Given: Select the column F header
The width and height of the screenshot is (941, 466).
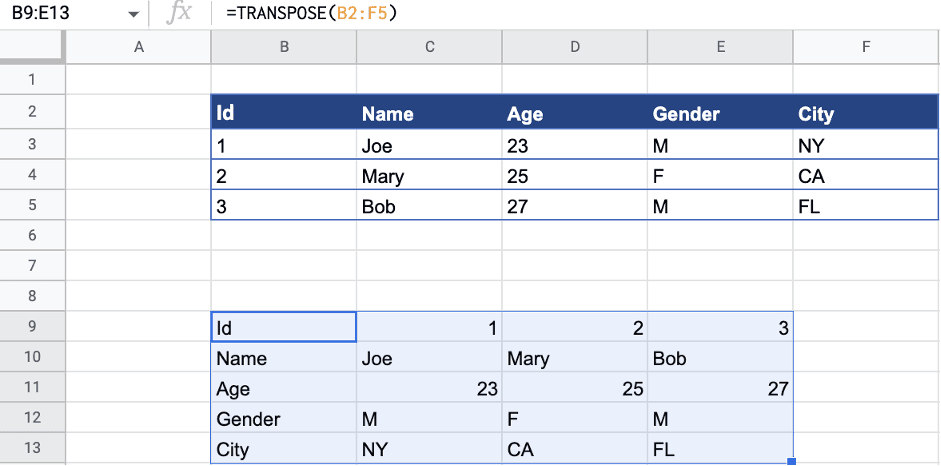Looking at the screenshot, I should (866, 47).
